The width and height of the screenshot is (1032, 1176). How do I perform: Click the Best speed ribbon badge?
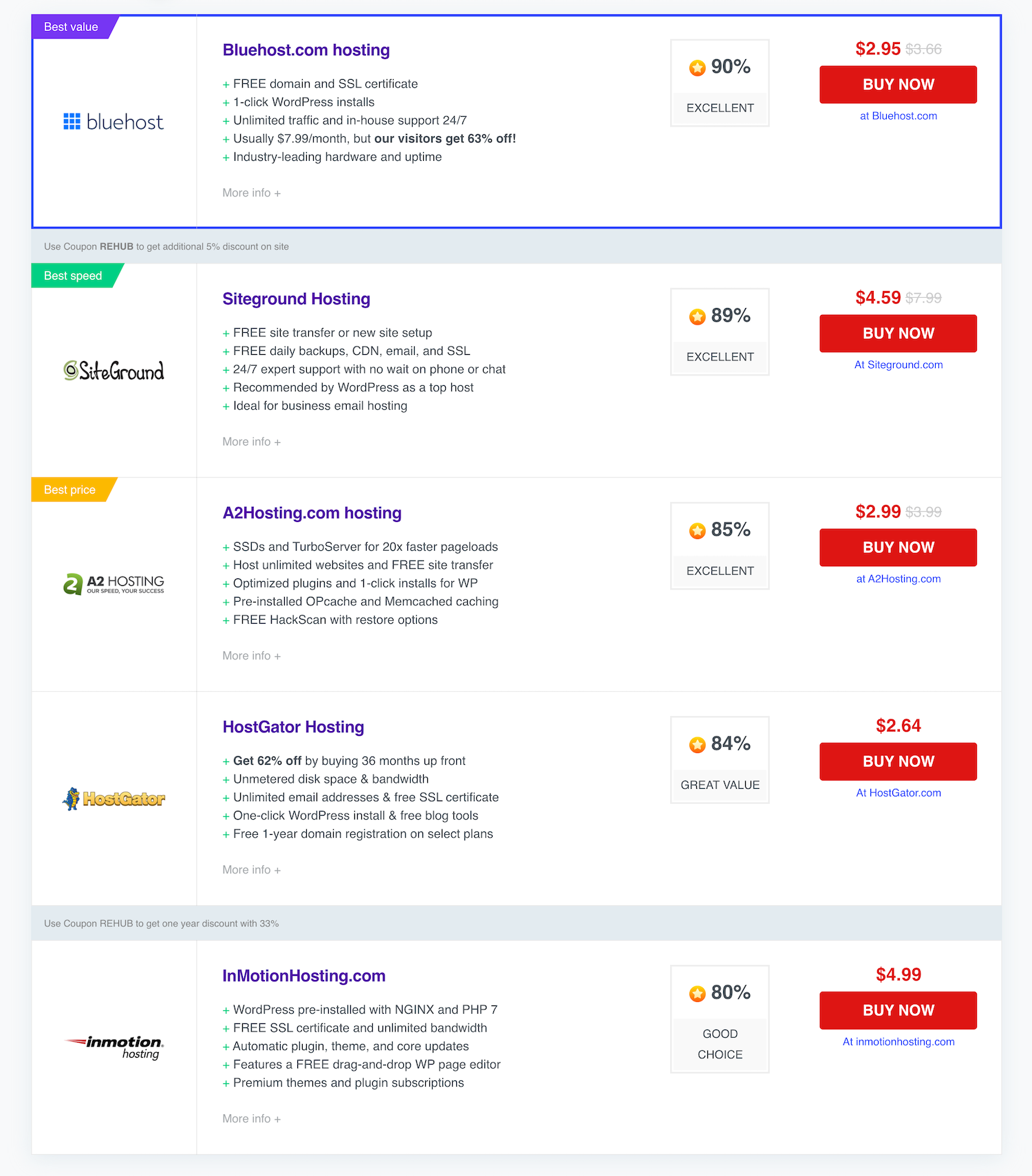73,276
